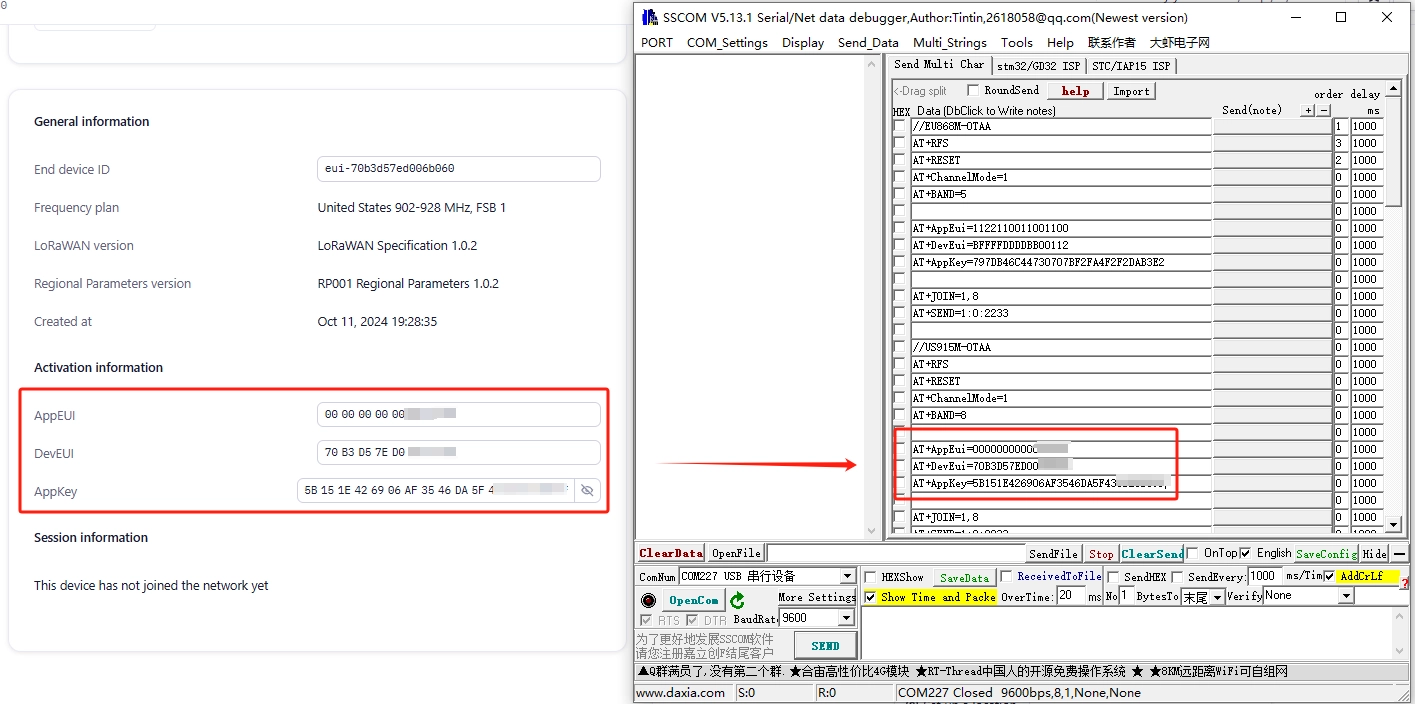1415x704 pixels.
Task: Click the port status indicator light
Action: [648, 600]
